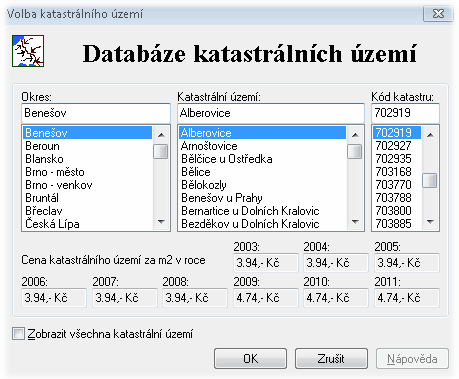Select Benešov in the Okres list
The height and width of the screenshot is (379, 459).
87,133
